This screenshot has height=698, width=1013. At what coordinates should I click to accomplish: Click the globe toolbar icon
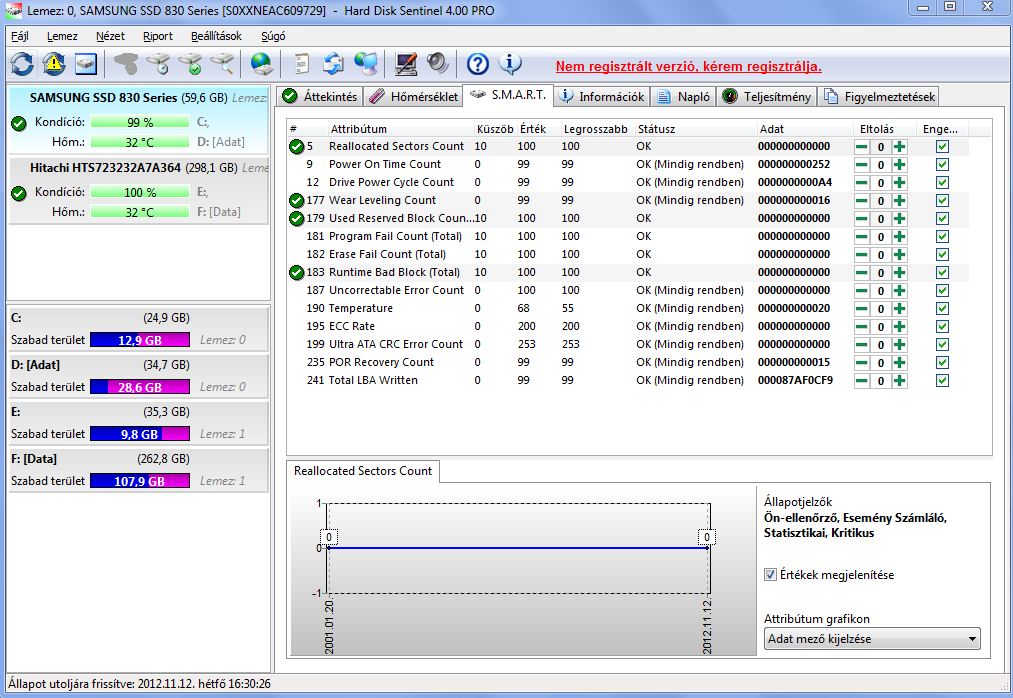[x=262, y=64]
